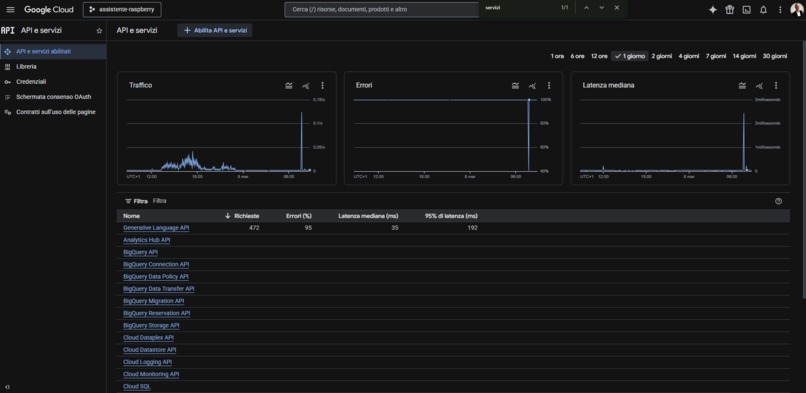The height and width of the screenshot is (393, 806).
Task: Click Abilita API e servizi button
Action: click(215, 31)
